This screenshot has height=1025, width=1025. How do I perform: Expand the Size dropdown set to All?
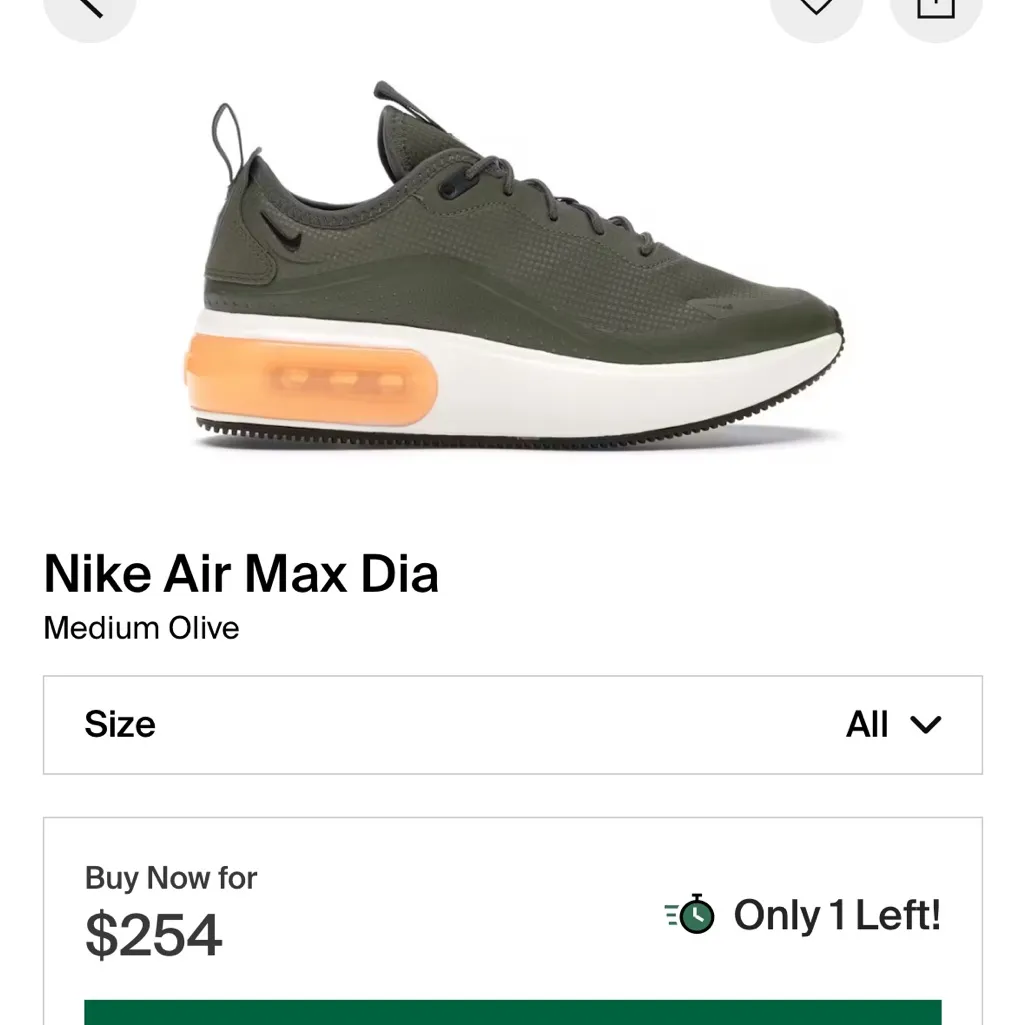[x=512, y=724]
